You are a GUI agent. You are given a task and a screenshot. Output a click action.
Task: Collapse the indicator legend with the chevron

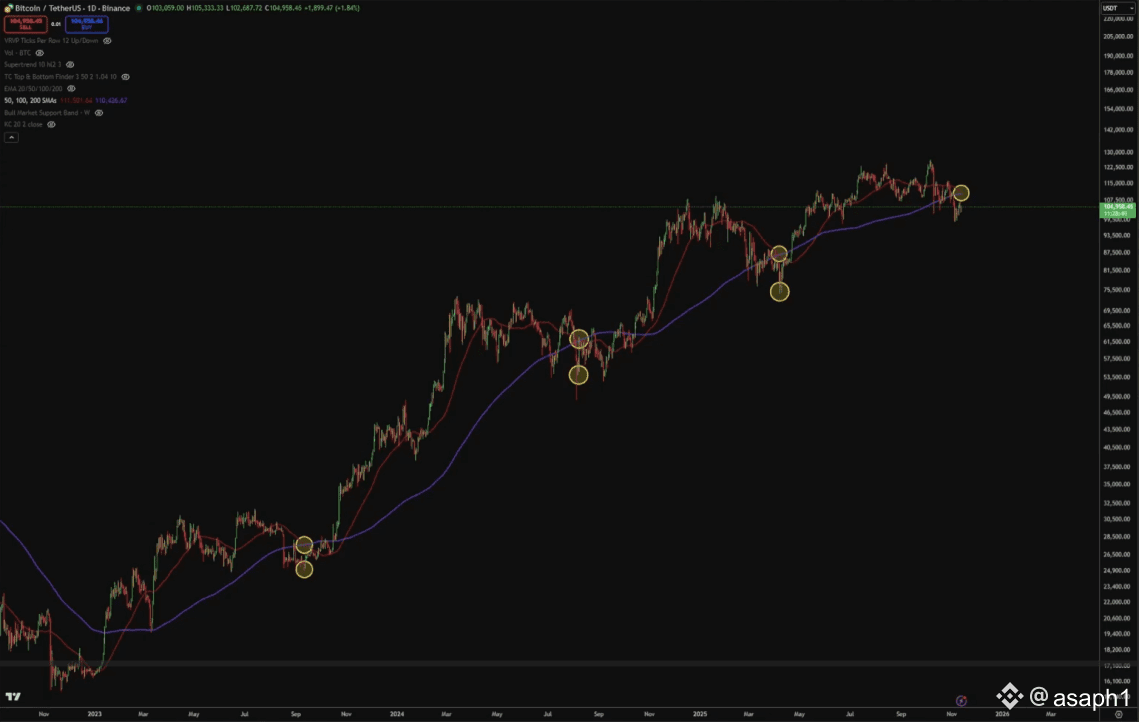(11, 137)
